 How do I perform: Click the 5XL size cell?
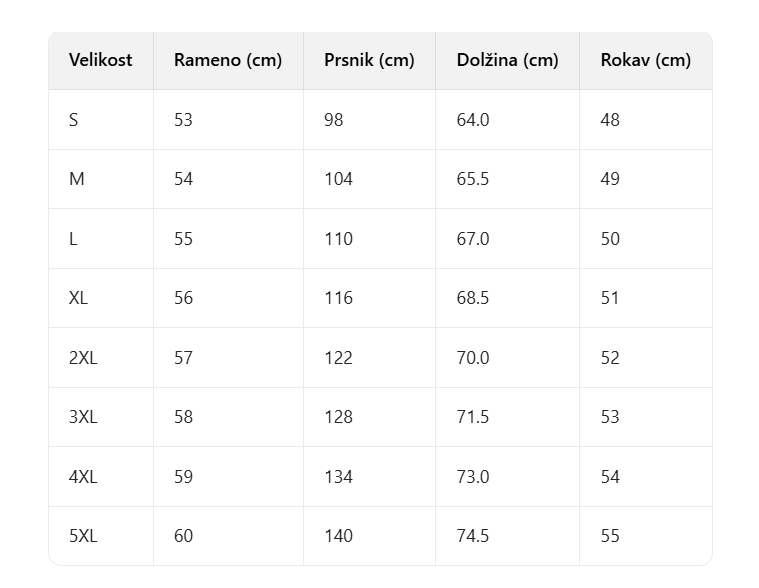point(83,536)
